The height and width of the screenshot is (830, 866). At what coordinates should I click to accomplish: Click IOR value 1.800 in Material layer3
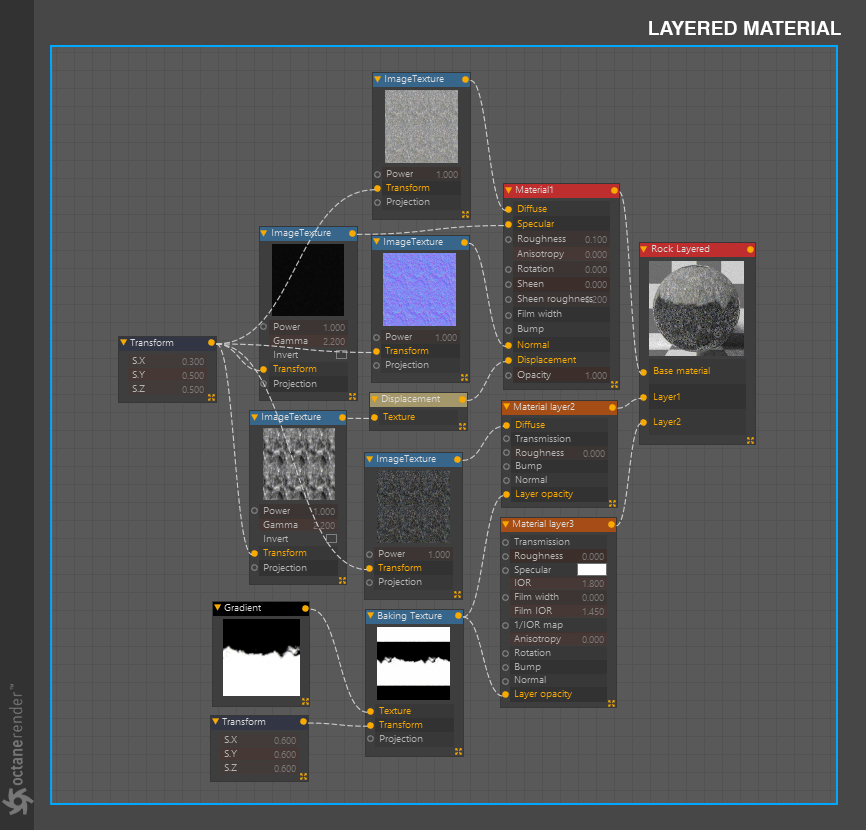[593, 584]
